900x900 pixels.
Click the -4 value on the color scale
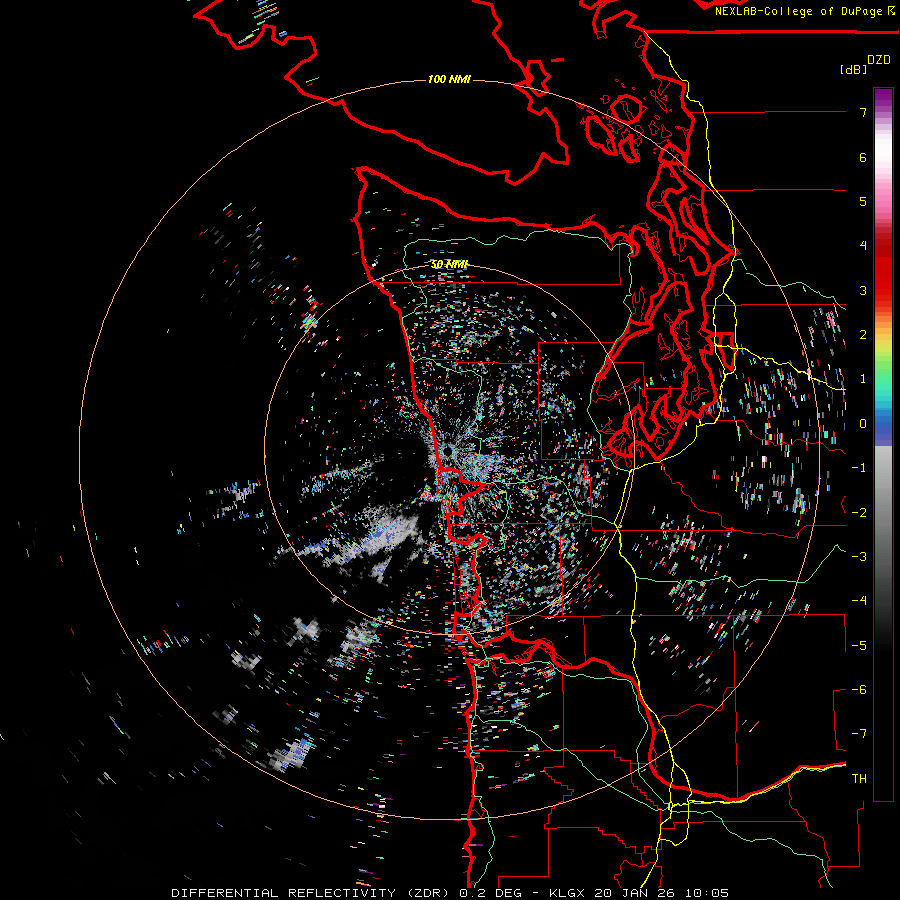859,600
